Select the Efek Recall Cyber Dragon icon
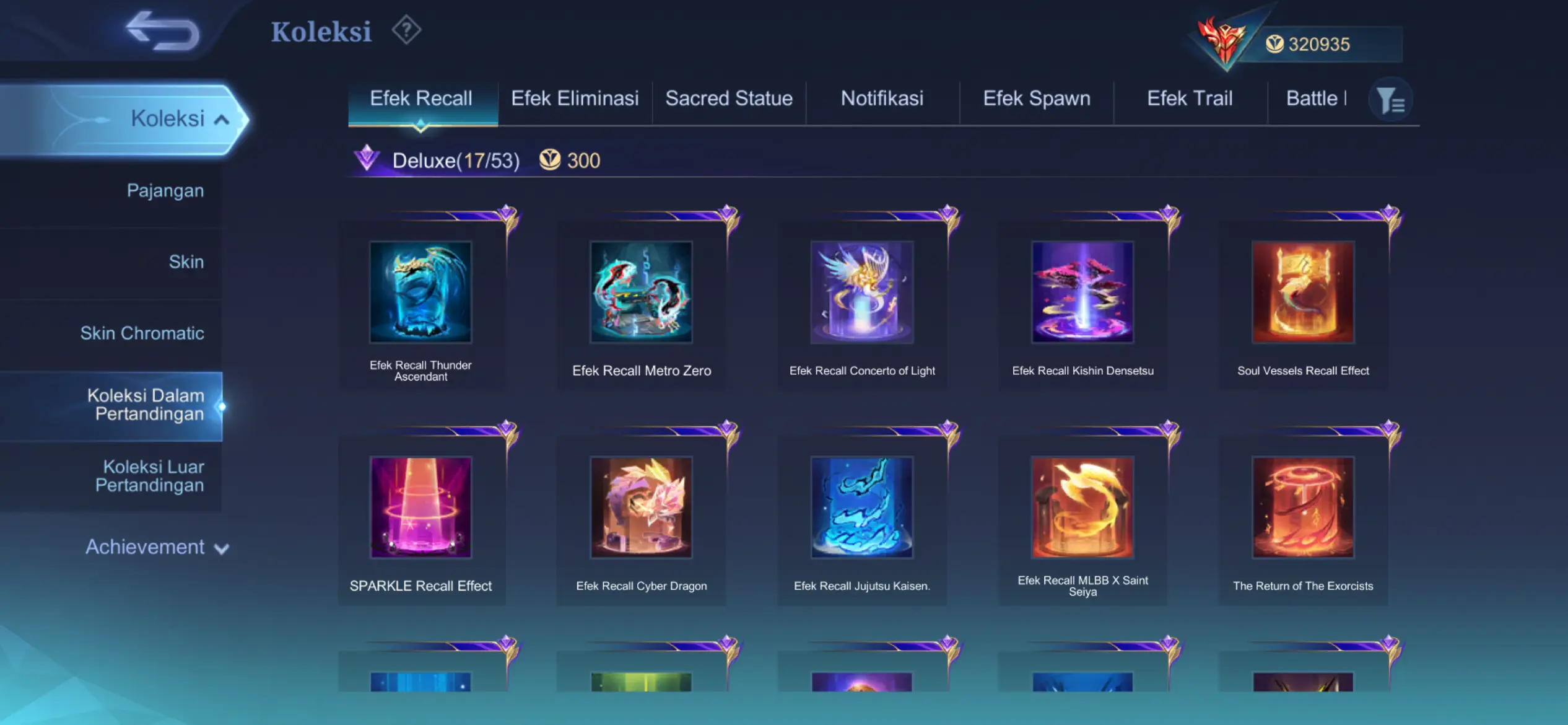Image resolution: width=1568 pixels, height=725 pixels. [641, 507]
